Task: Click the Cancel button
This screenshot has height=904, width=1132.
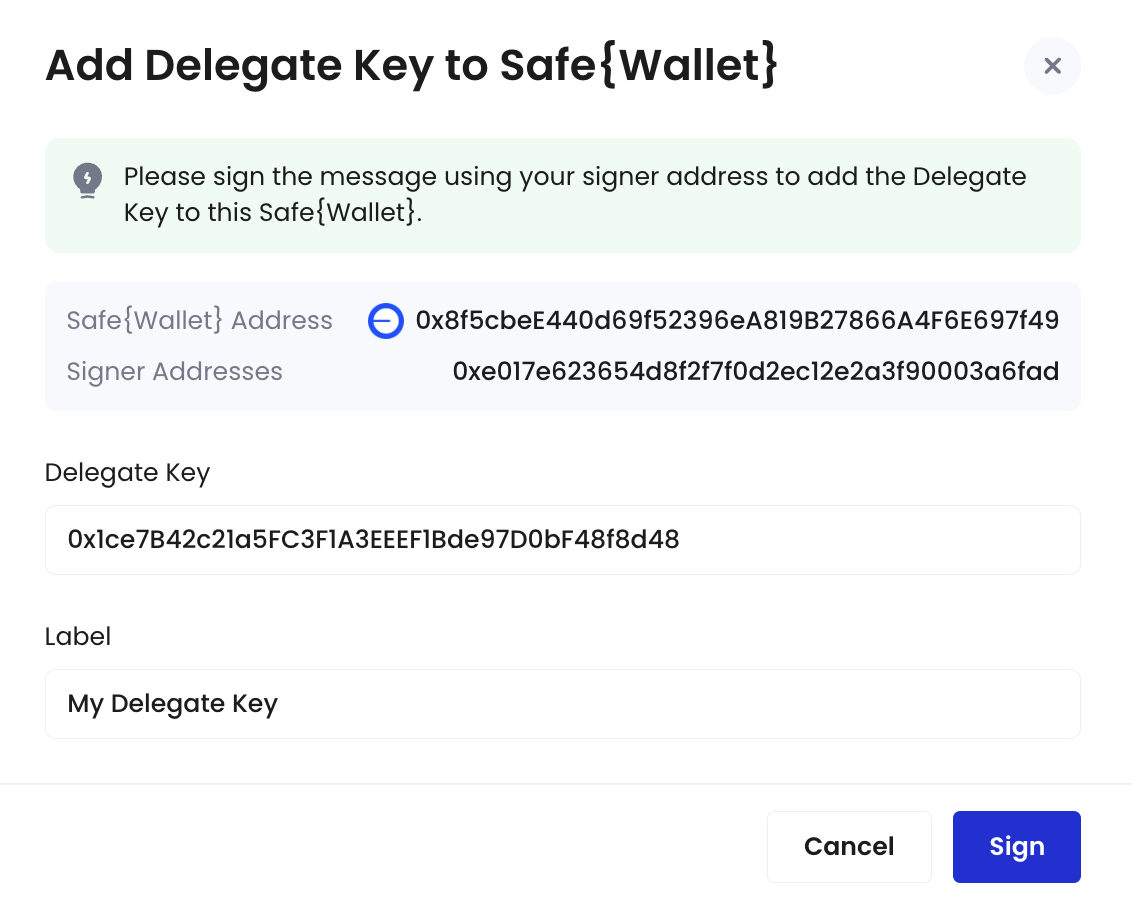Action: pos(849,846)
